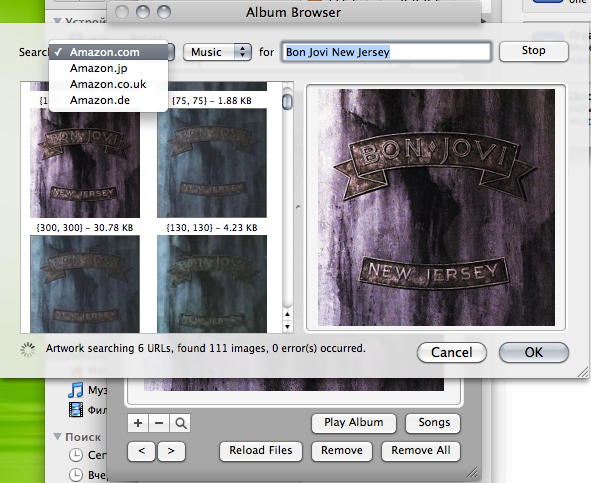
Task: Select Amazon.de search site option
Action: click(109, 100)
